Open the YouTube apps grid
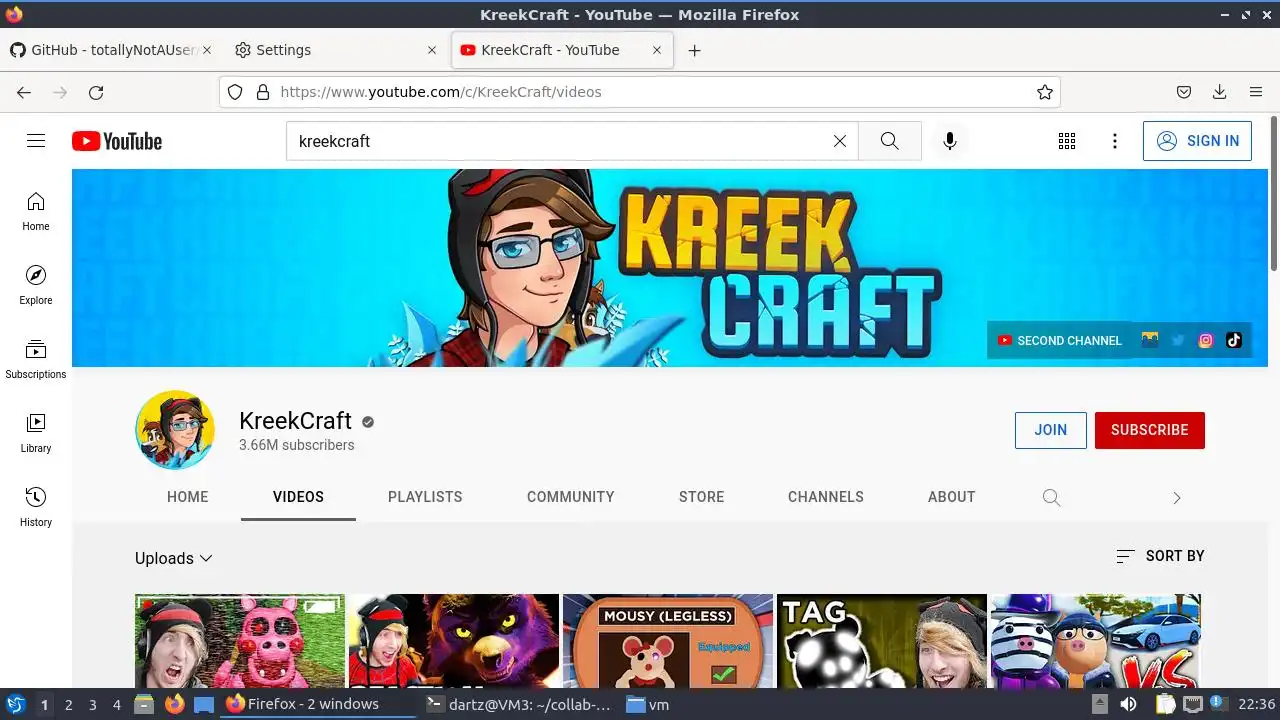1280x720 pixels. coord(1067,141)
